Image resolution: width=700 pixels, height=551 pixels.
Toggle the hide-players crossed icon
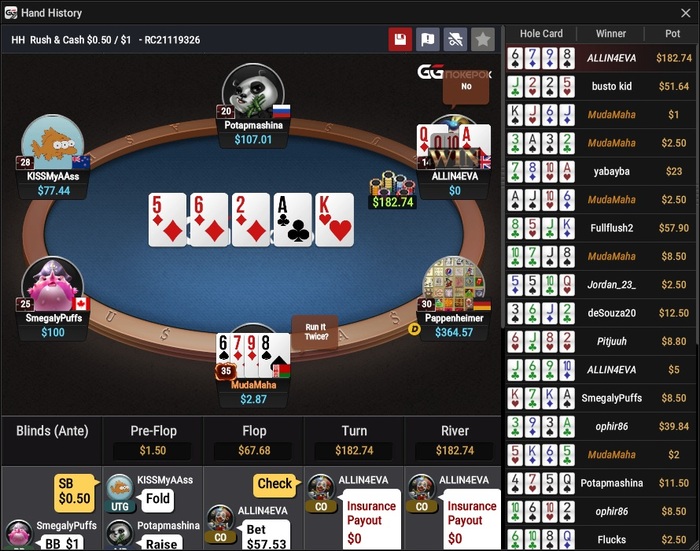tap(455, 40)
